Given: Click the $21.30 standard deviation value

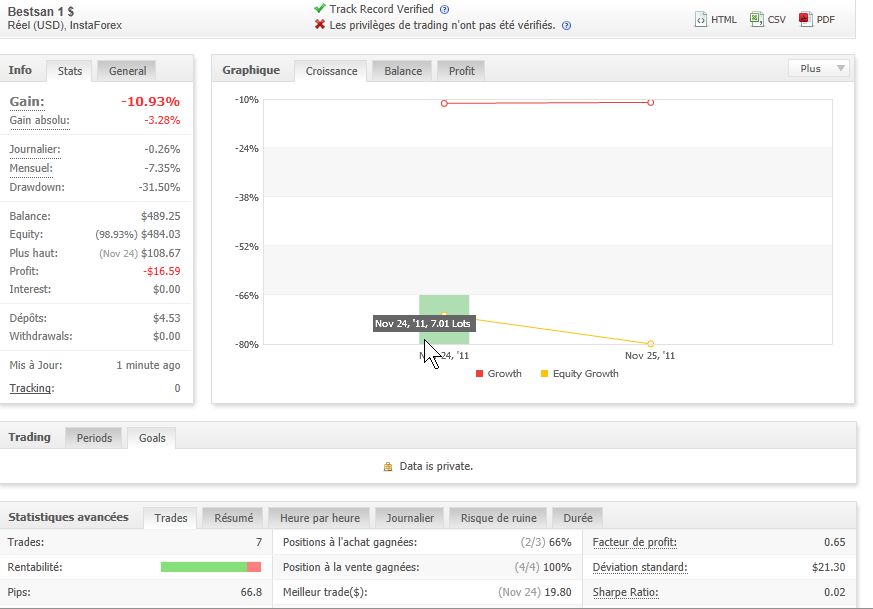Looking at the screenshot, I should tap(828, 567).
